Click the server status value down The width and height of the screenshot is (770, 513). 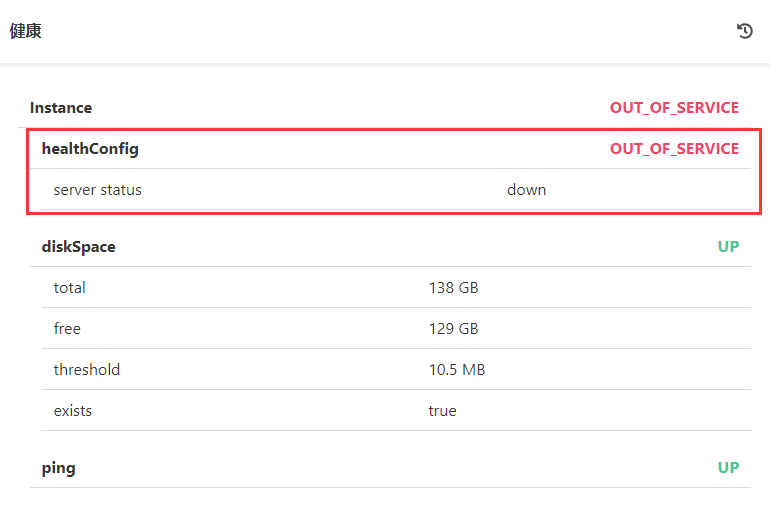pyautogui.click(x=526, y=189)
